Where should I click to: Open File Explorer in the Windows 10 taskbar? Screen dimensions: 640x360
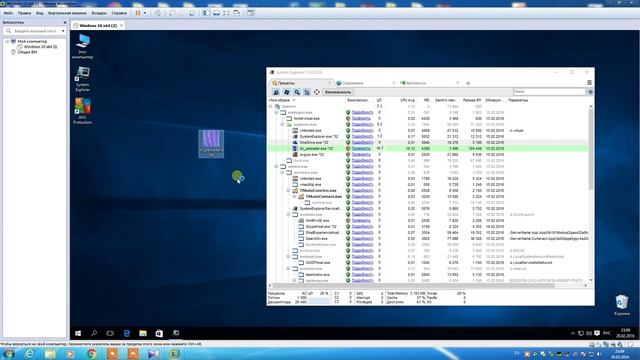[143, 333]
